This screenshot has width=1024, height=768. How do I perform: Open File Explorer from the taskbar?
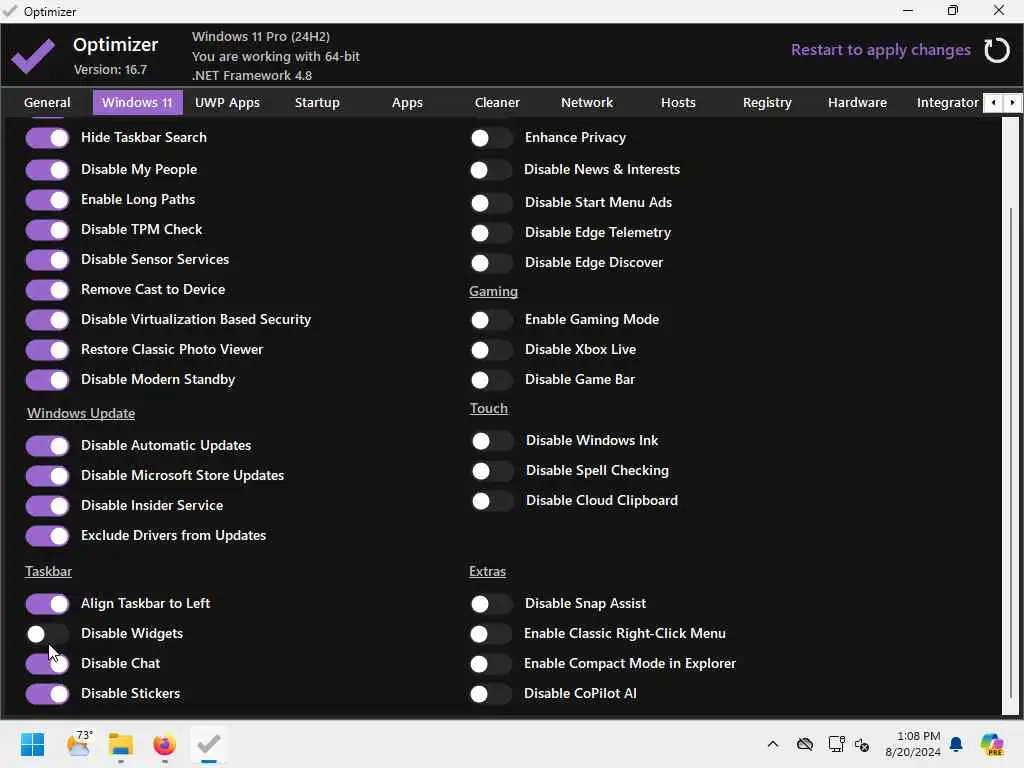click(x=121, y=744)
